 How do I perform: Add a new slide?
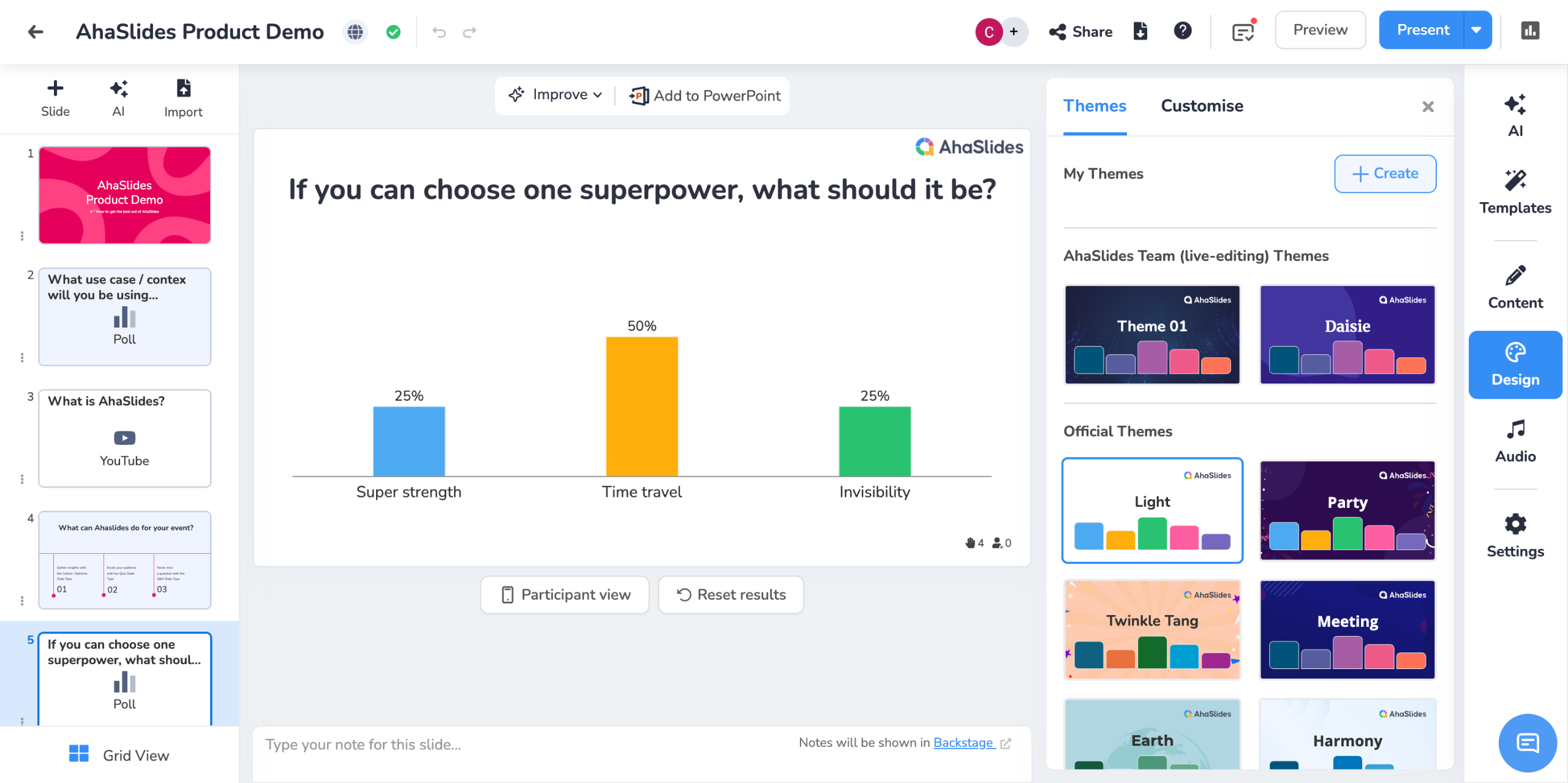[x=55, y=98]
